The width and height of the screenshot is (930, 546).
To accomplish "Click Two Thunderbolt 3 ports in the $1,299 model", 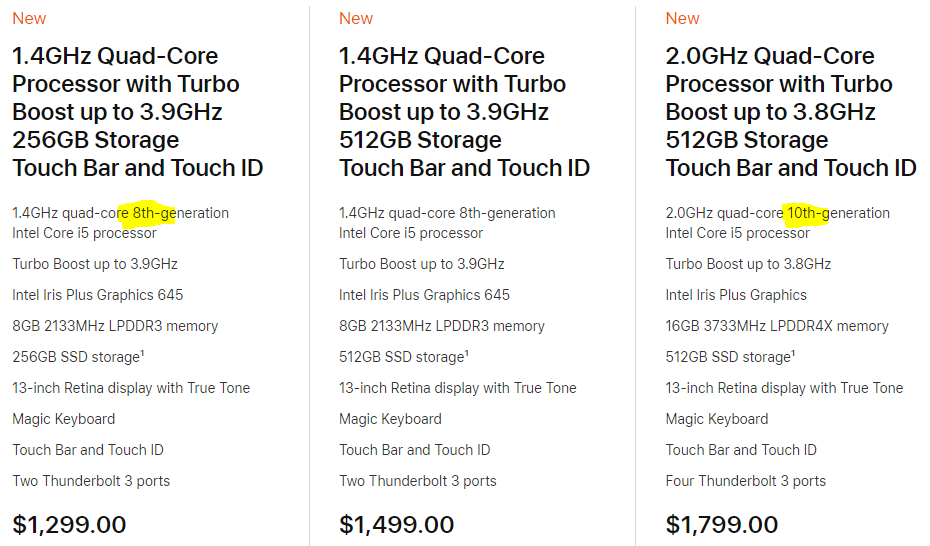I will (x=91, y=481).
